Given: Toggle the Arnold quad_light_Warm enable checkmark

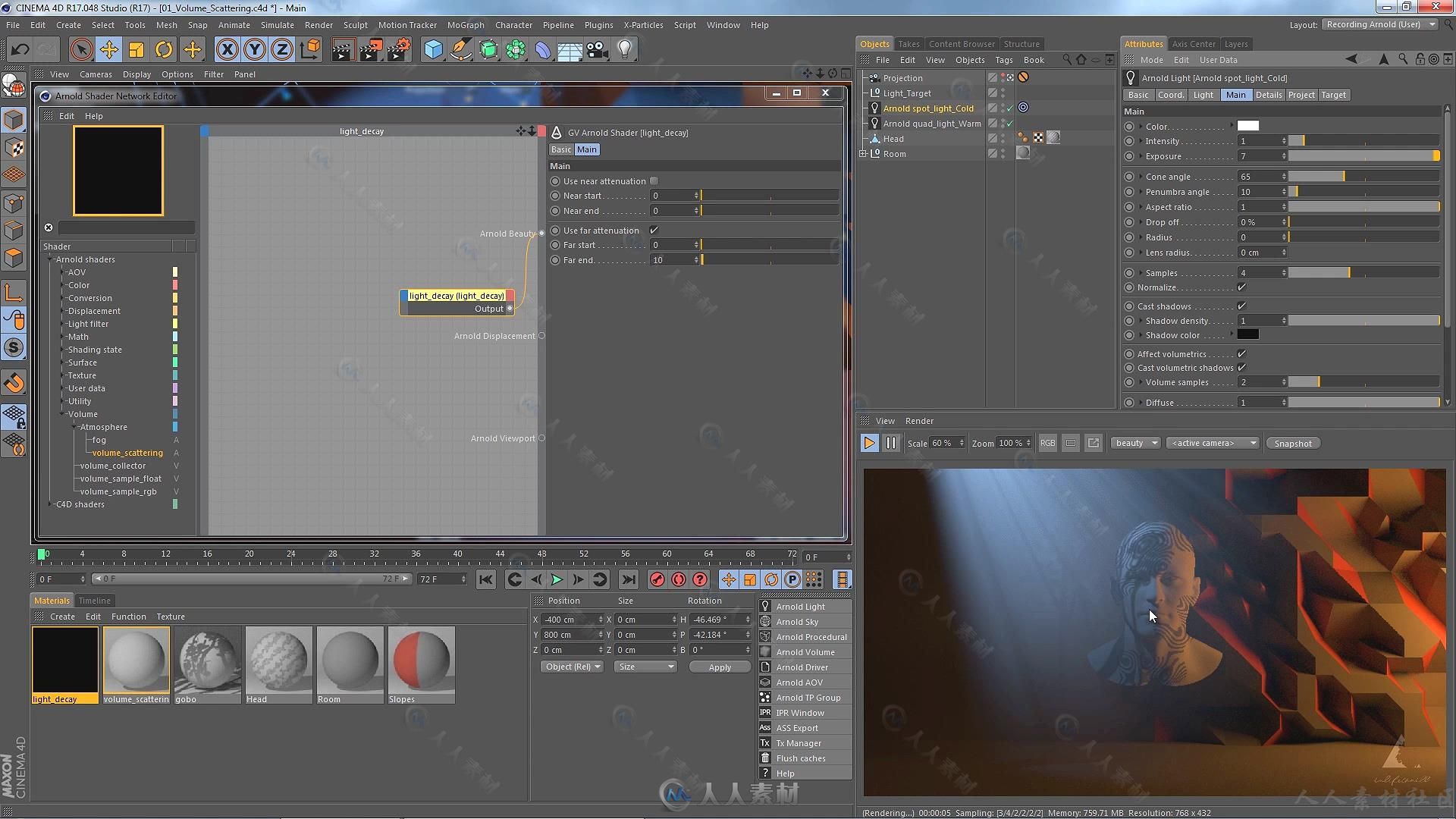Looking at the screenshot, I should [x=1010, y=124].
